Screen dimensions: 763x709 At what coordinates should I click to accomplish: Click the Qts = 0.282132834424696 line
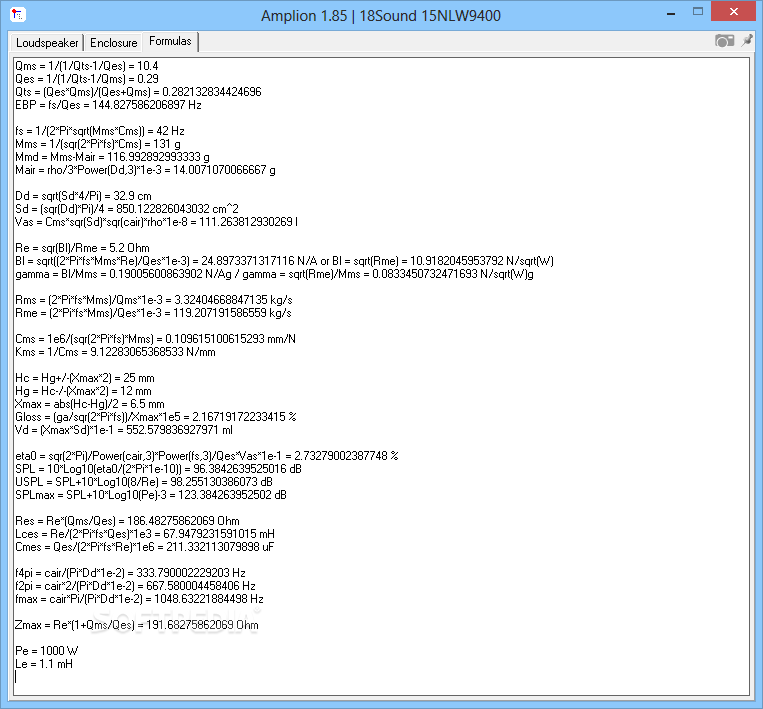click(x=138, y=92)
